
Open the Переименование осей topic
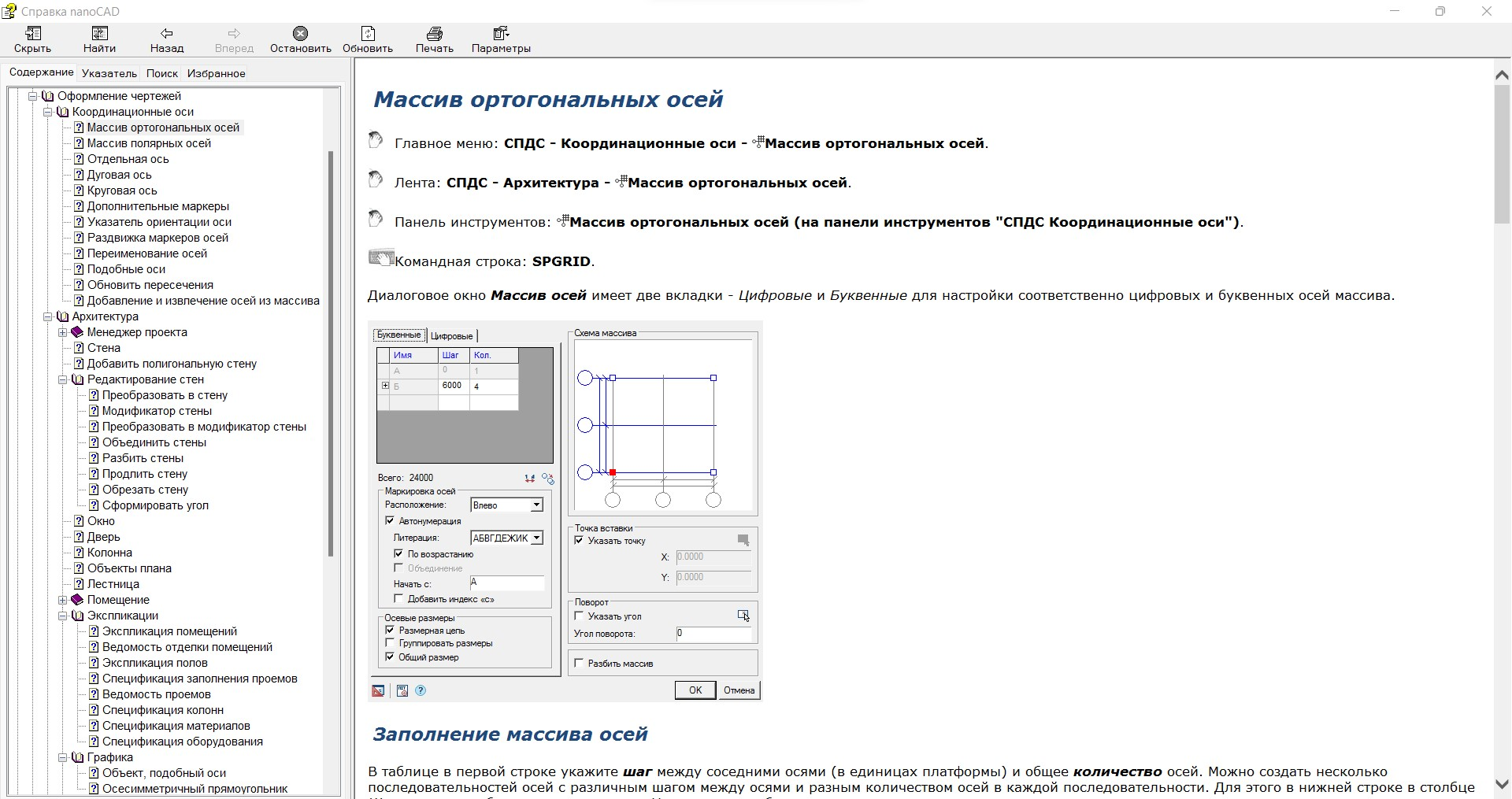pos(147,253)
